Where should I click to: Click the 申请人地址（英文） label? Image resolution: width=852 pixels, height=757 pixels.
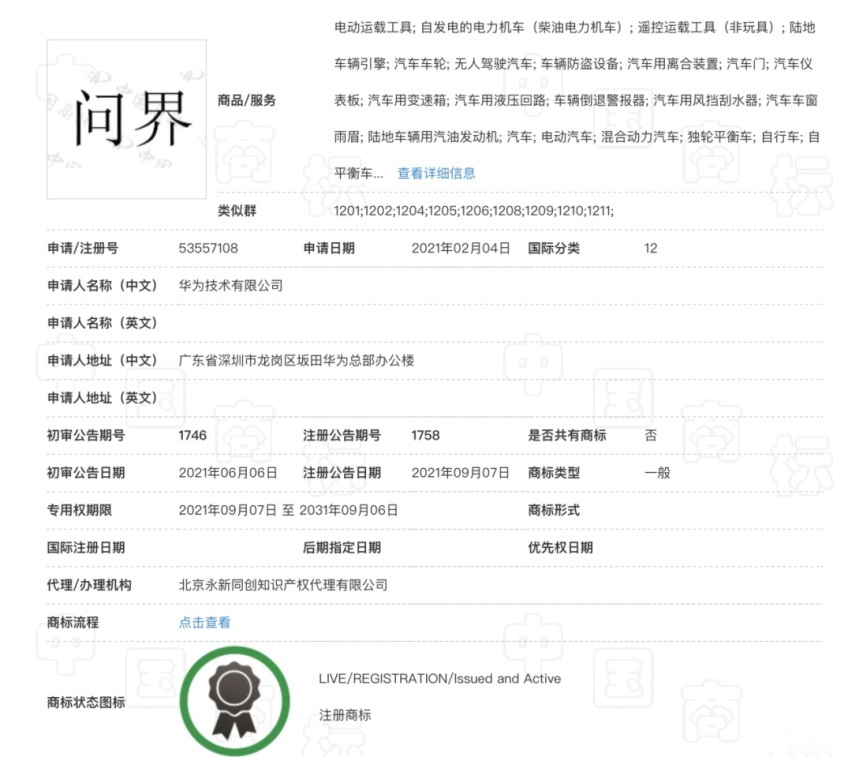(x=102, y=398)
